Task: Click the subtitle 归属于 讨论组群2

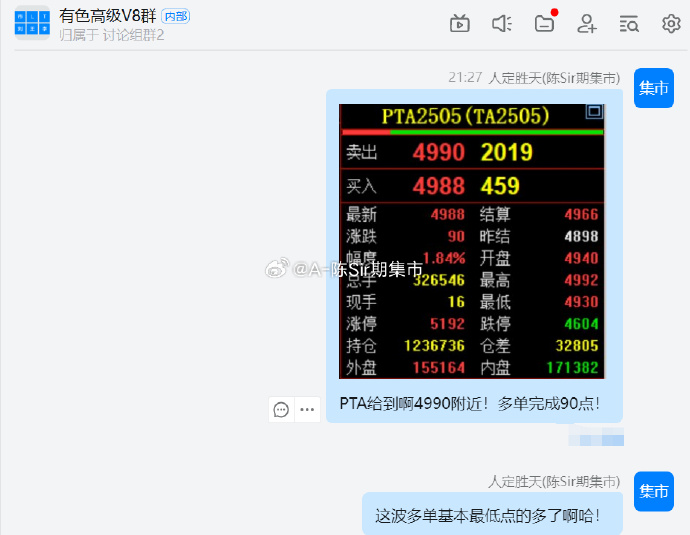Action: click(112, 35)
